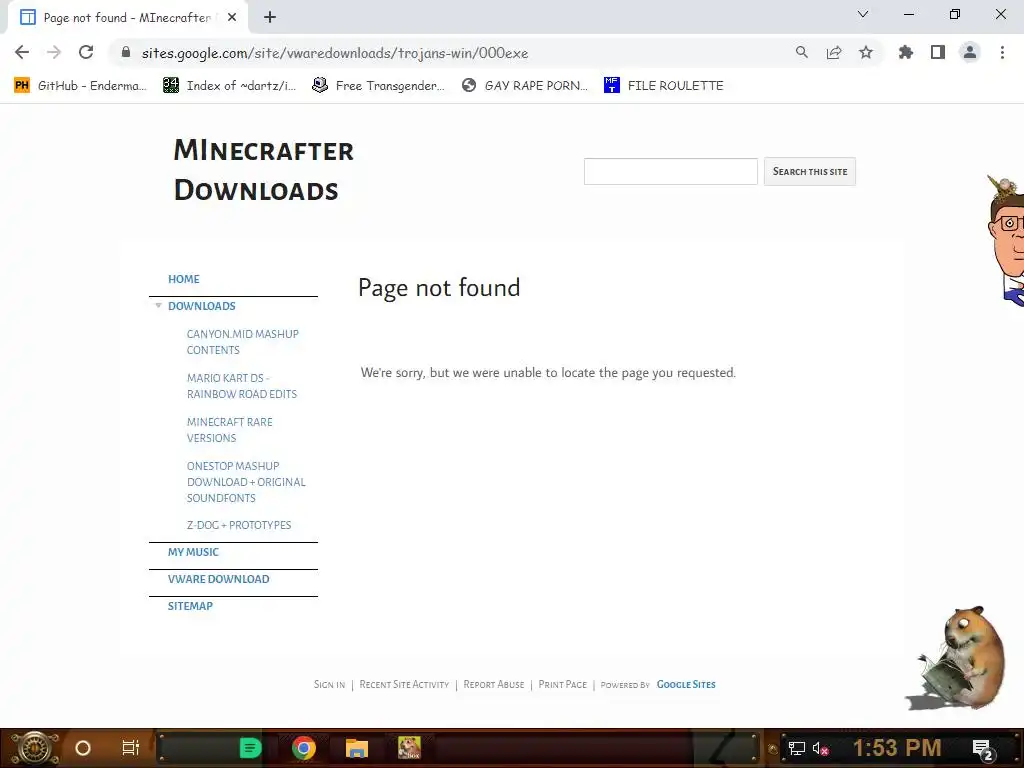Click Report Abuse in the footer
Screen dimensions: 1024x768
494,684
